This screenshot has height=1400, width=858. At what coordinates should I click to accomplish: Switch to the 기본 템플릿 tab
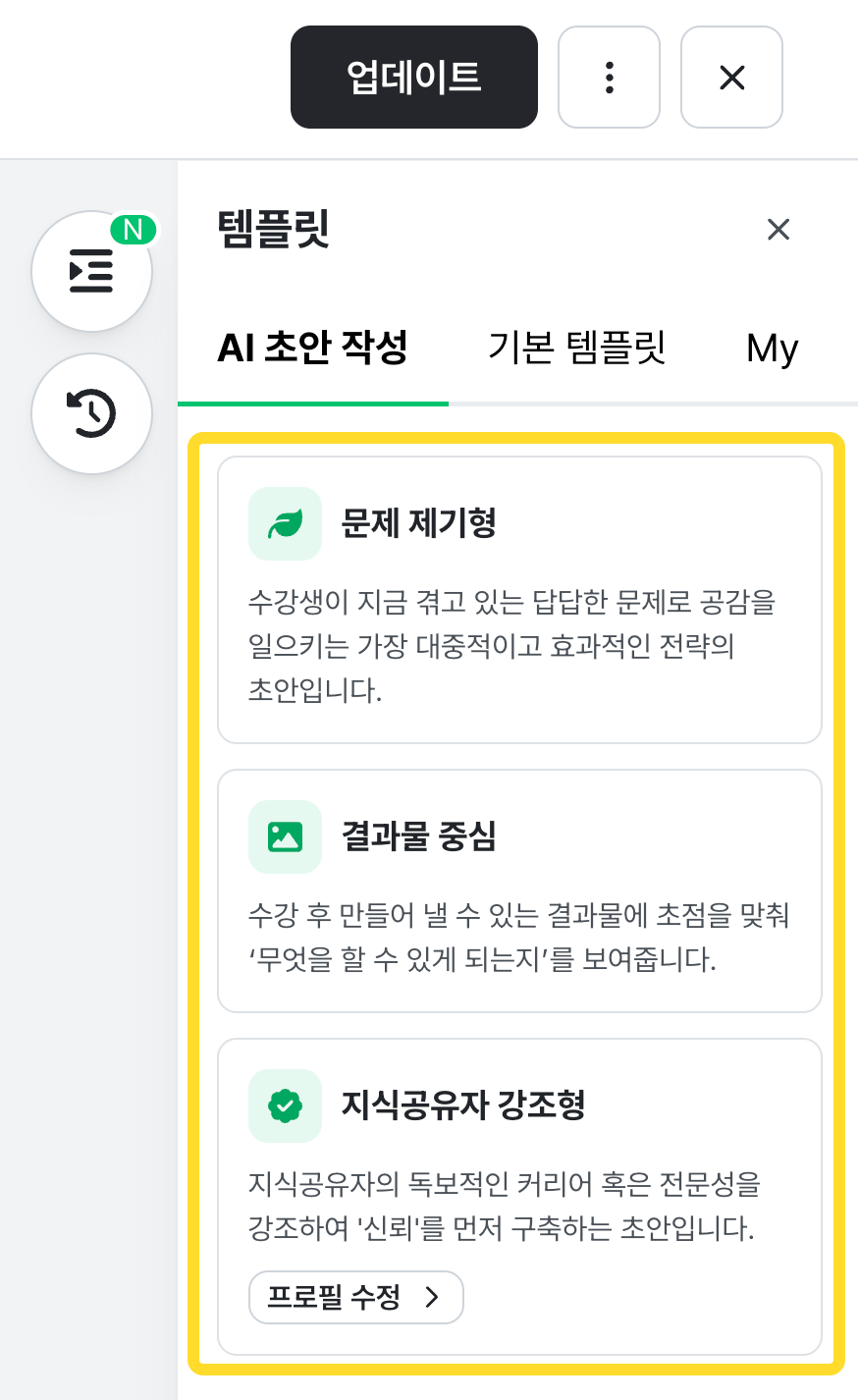coord(577,348)
